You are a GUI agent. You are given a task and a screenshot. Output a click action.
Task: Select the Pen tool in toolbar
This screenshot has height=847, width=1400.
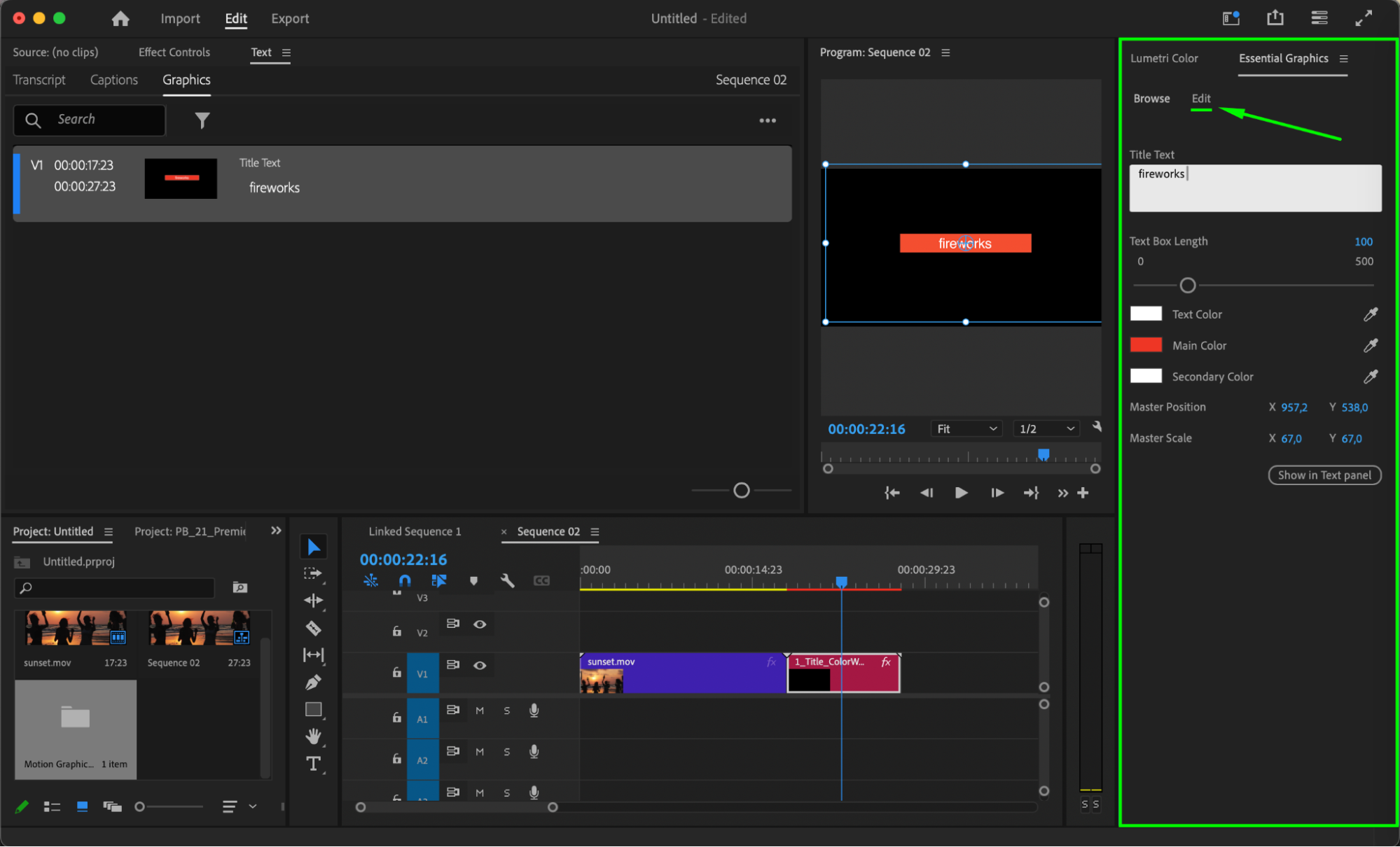point(313,682)
